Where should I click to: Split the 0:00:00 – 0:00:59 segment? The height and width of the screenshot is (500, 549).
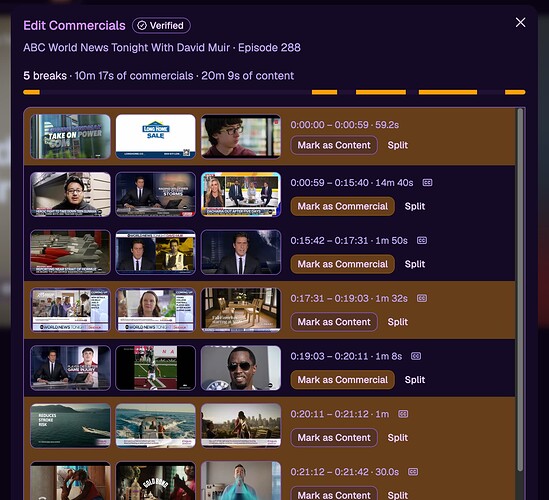(x=398, y=145)
